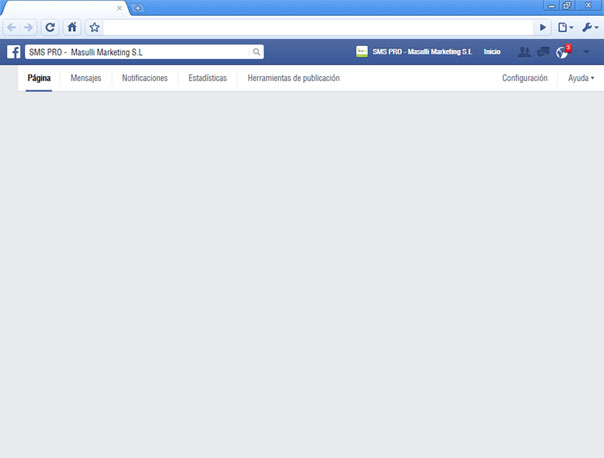Image resolution: width=604 pixels, height=458 pixels.
Task: Bookmark this page with the star icon
Action: (x=94, y=27)
